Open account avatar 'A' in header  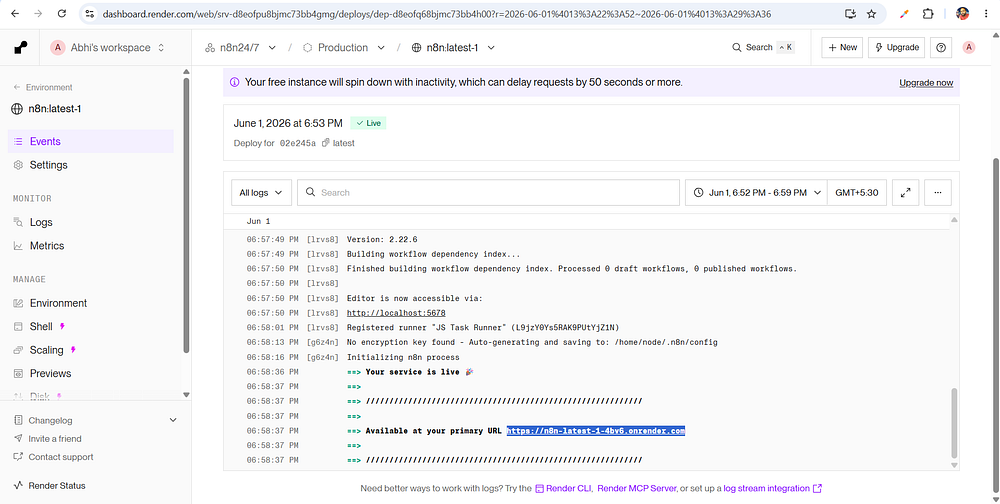969,47
